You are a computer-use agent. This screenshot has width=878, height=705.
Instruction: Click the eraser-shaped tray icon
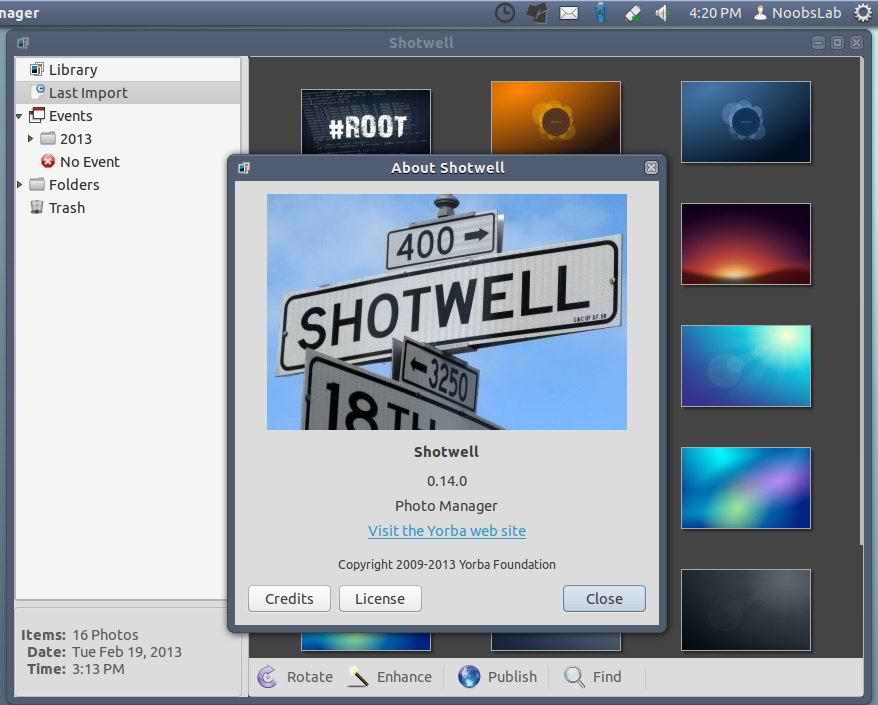point(633,13)
